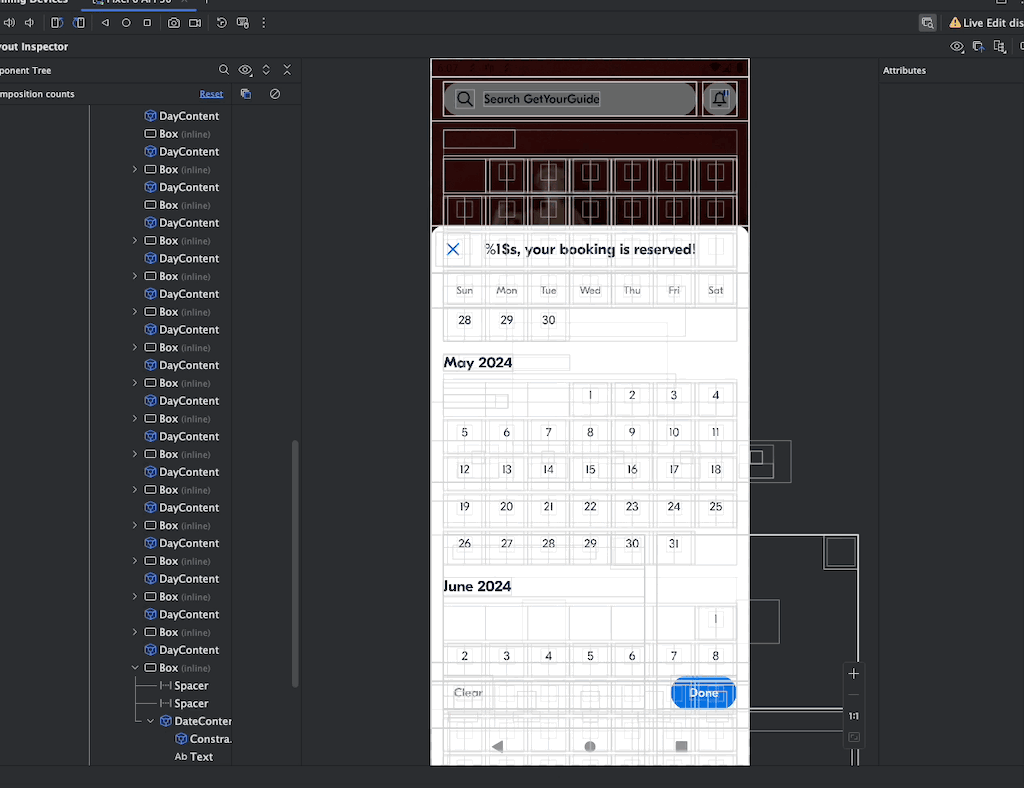Click the Reset recomposition counts link

click(211, 94)
